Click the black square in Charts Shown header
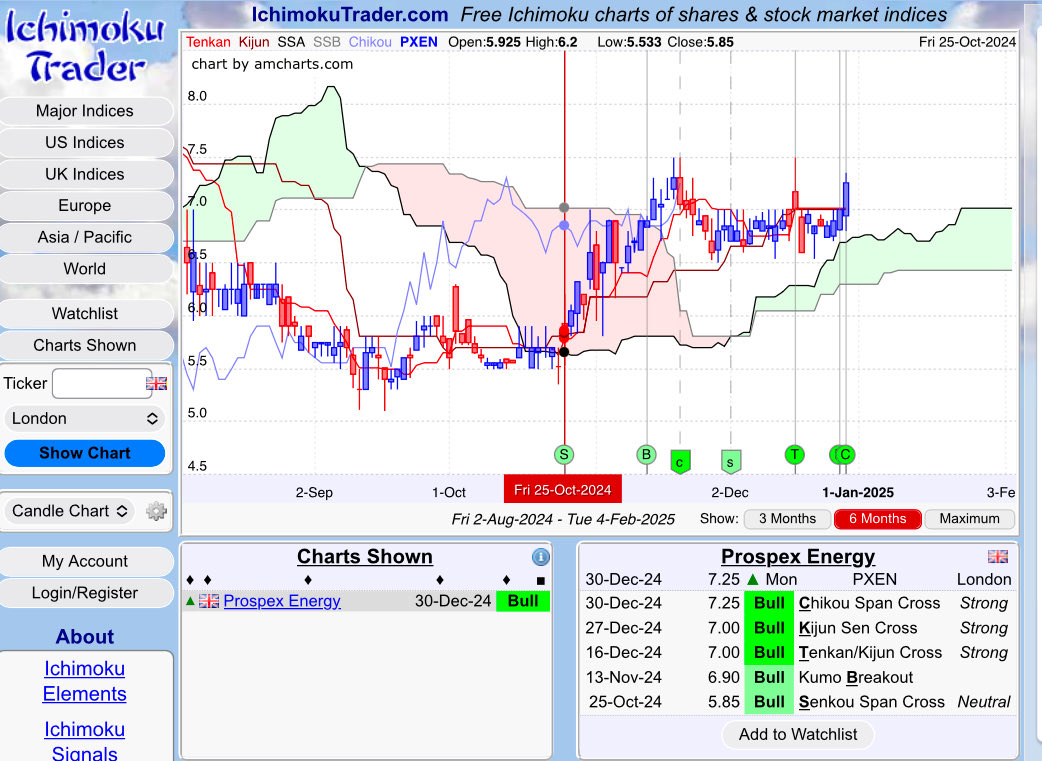 point(541,581)
